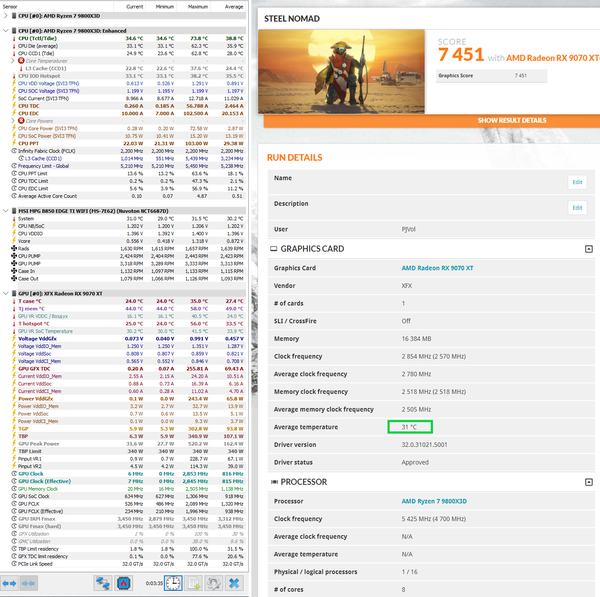This screenshot has height=597, width=600.
Task: Collapse the PROCESSOR section toggle
Action: 589,482
